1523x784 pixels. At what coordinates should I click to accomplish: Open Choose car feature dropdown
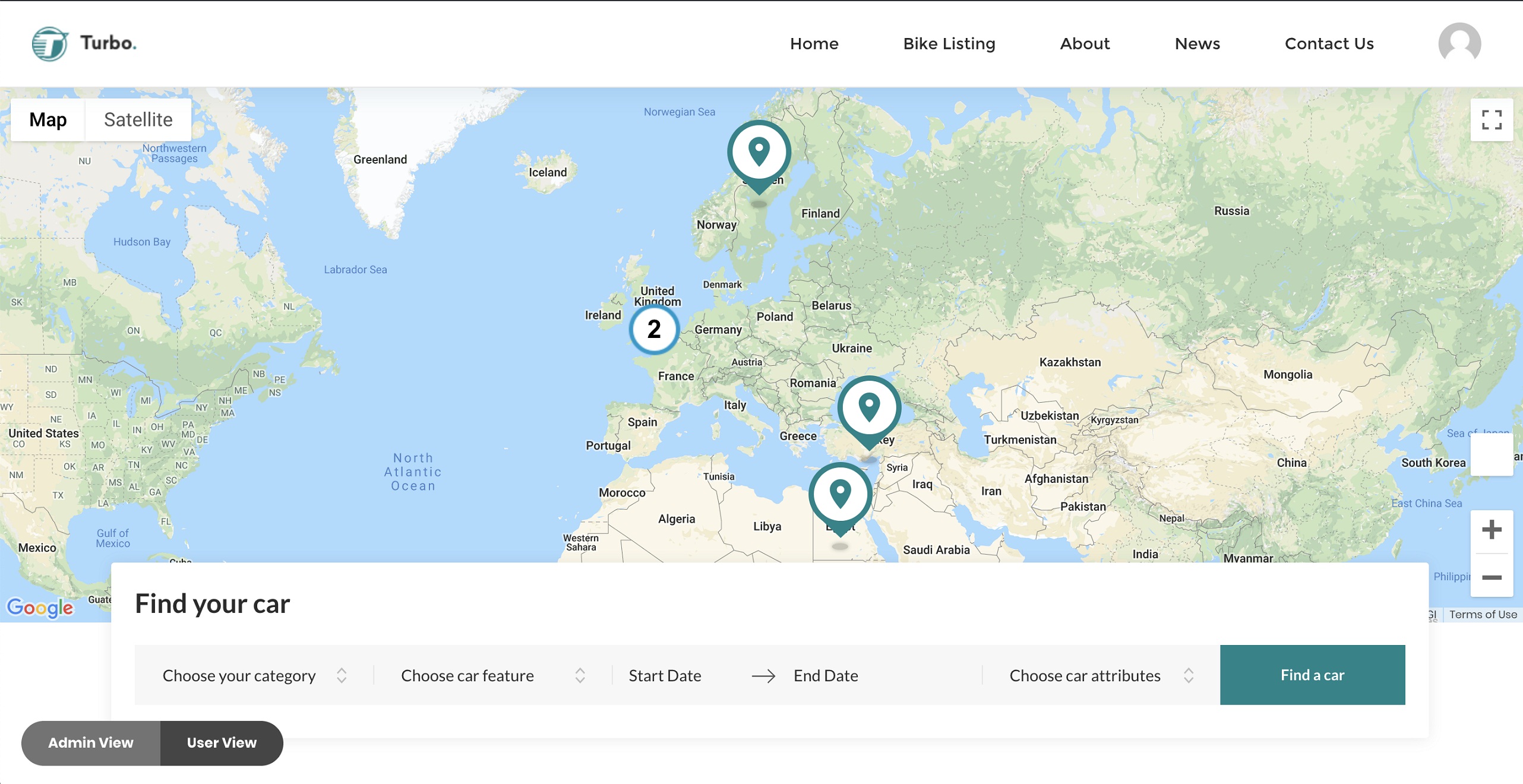coord(492,675)
